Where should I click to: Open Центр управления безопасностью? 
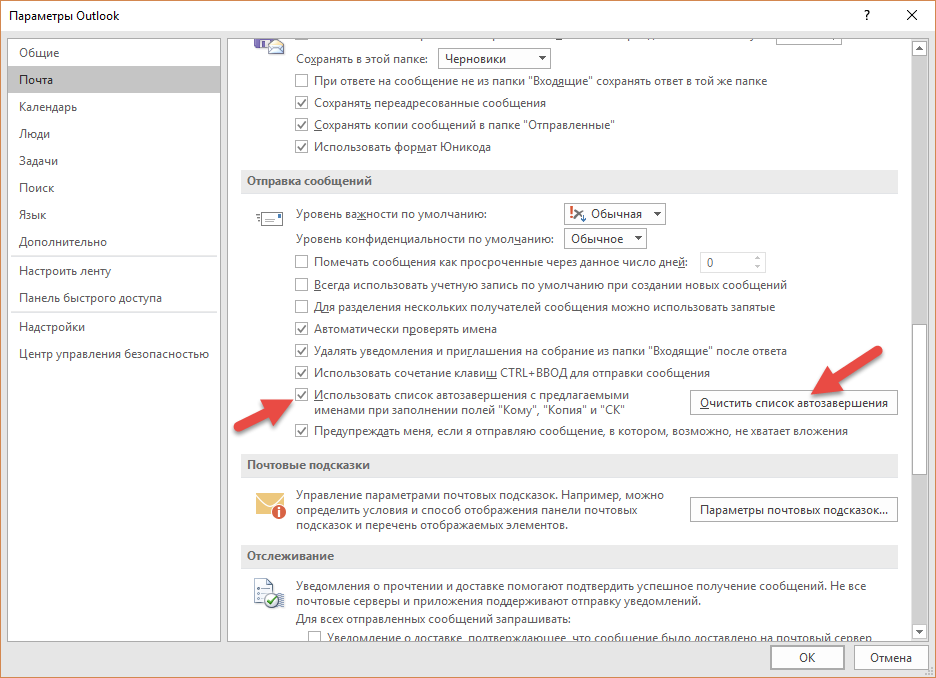pos(114,354)
